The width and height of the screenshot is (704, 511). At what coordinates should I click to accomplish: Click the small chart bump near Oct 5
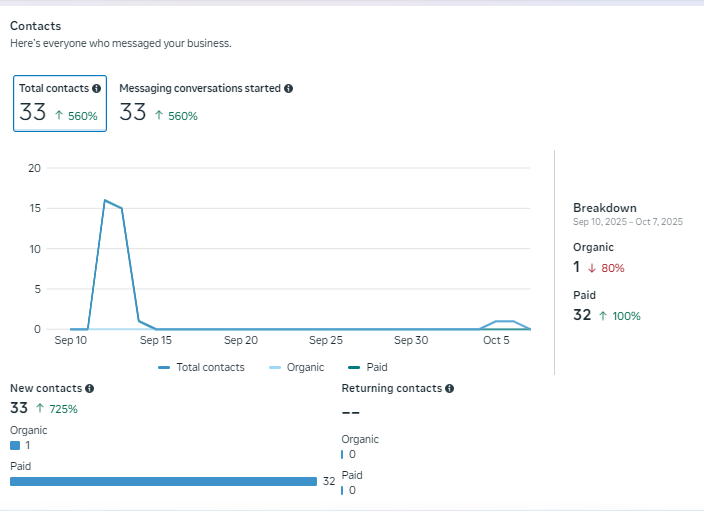[x=504, y=322]
